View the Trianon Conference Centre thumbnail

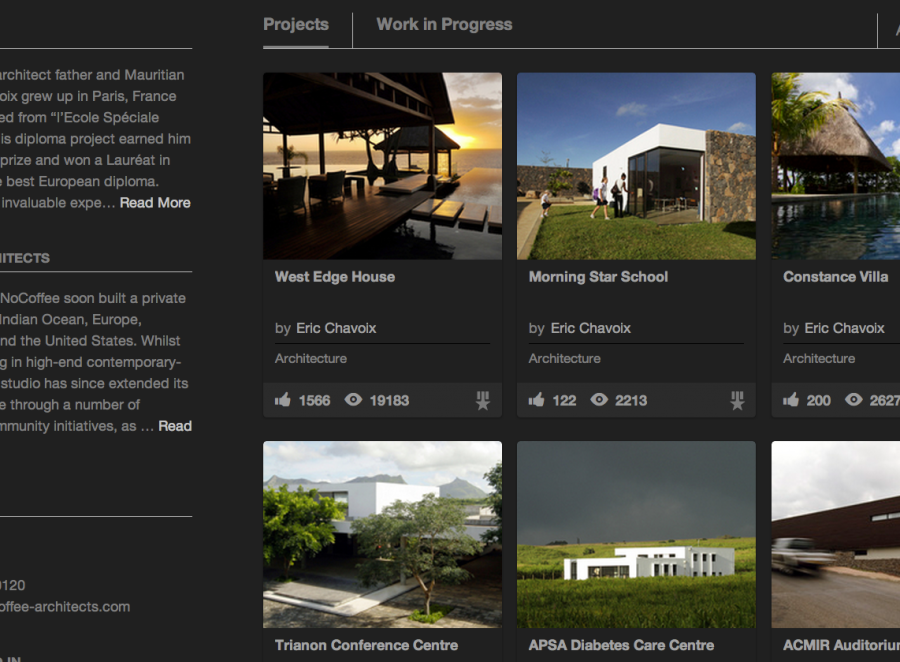coord(382,535)
